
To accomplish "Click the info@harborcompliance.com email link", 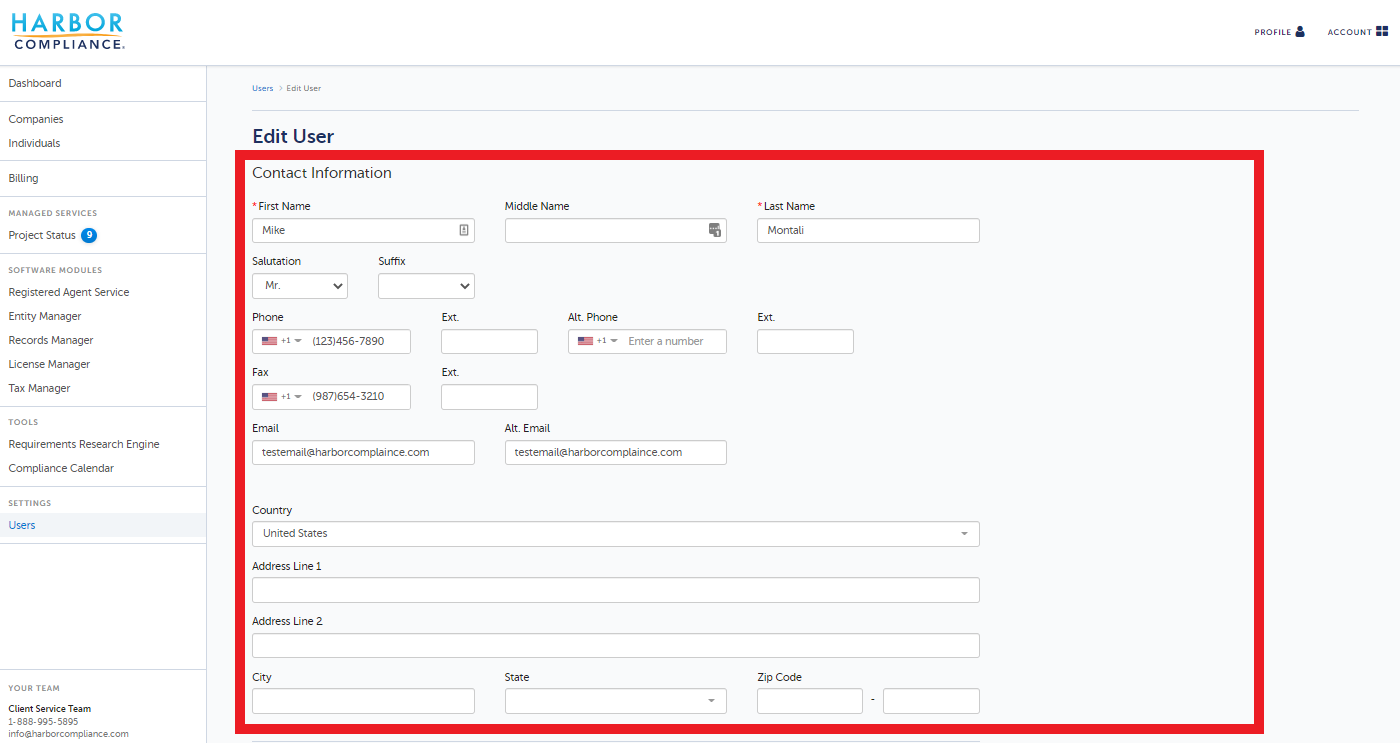I will pos(68,733).
